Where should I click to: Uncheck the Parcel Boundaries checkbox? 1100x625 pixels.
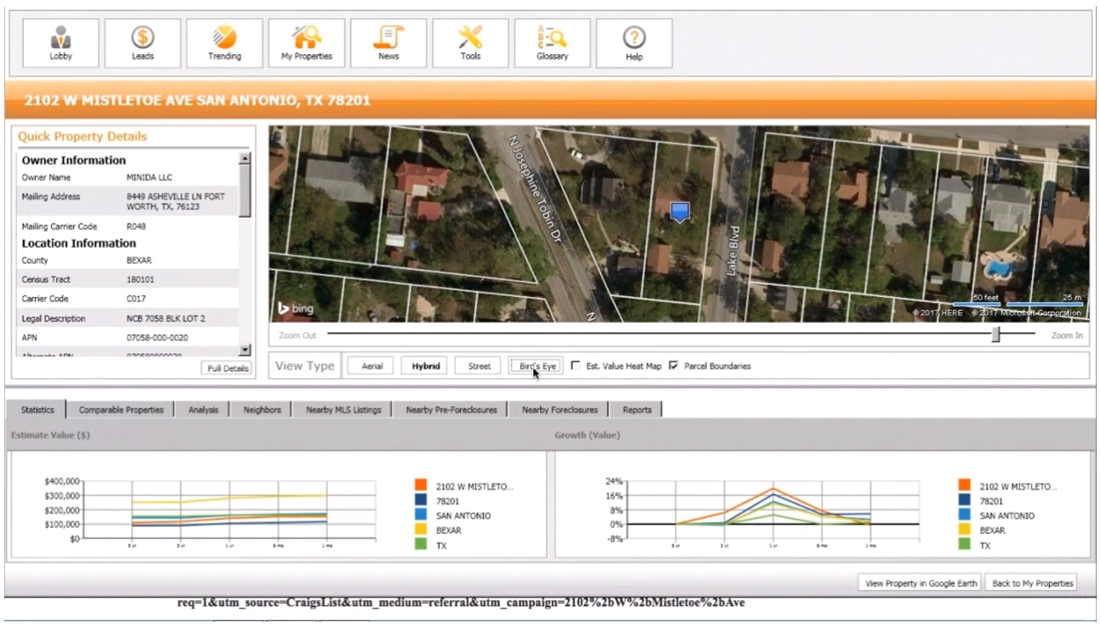point(673,365)
